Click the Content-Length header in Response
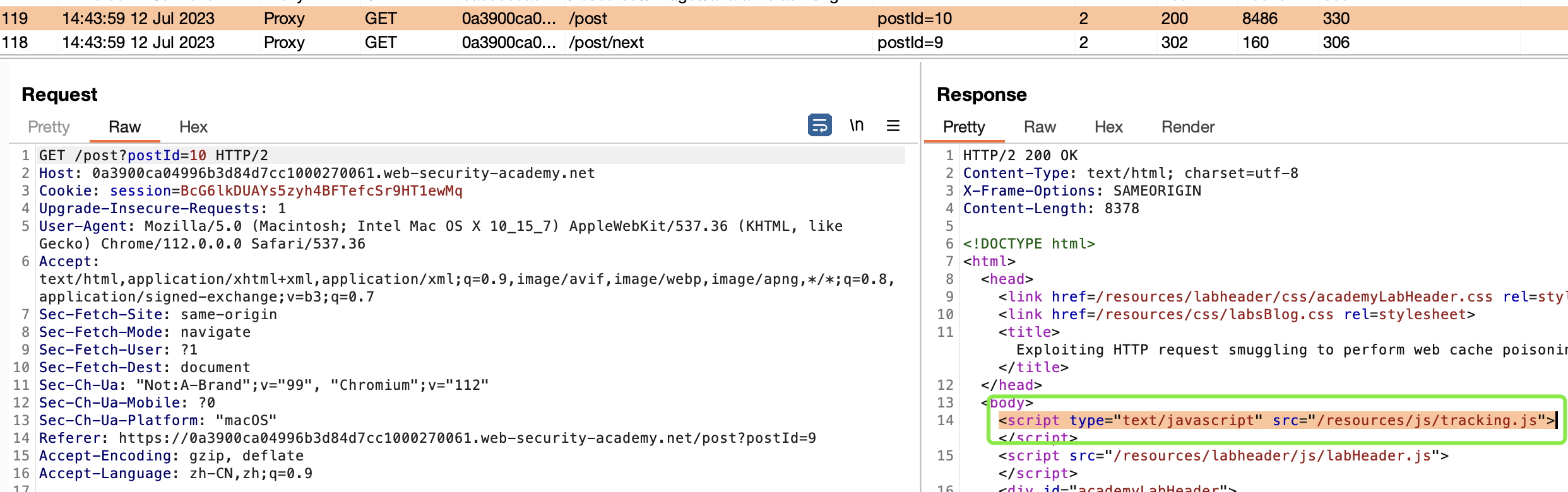1568x492 pixels. (1051, 208)
